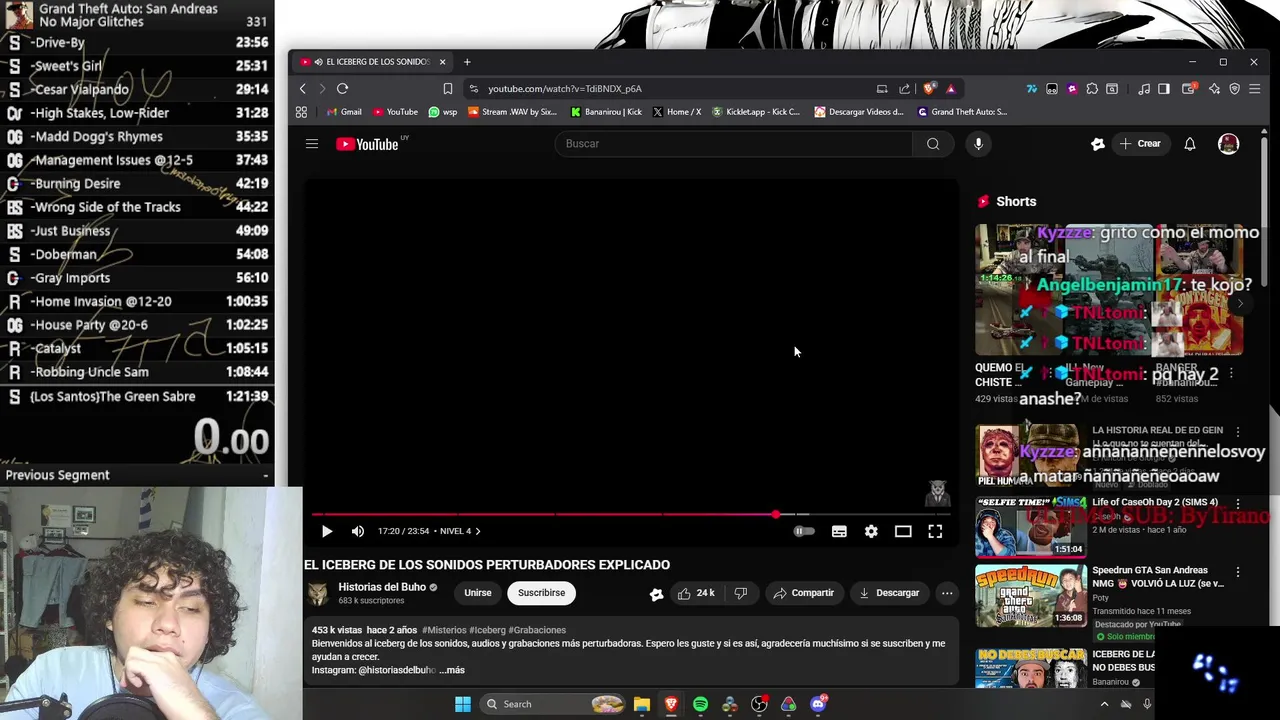Toggle subtitles with the captions button

pyautogui.click(x=839, y=532)
